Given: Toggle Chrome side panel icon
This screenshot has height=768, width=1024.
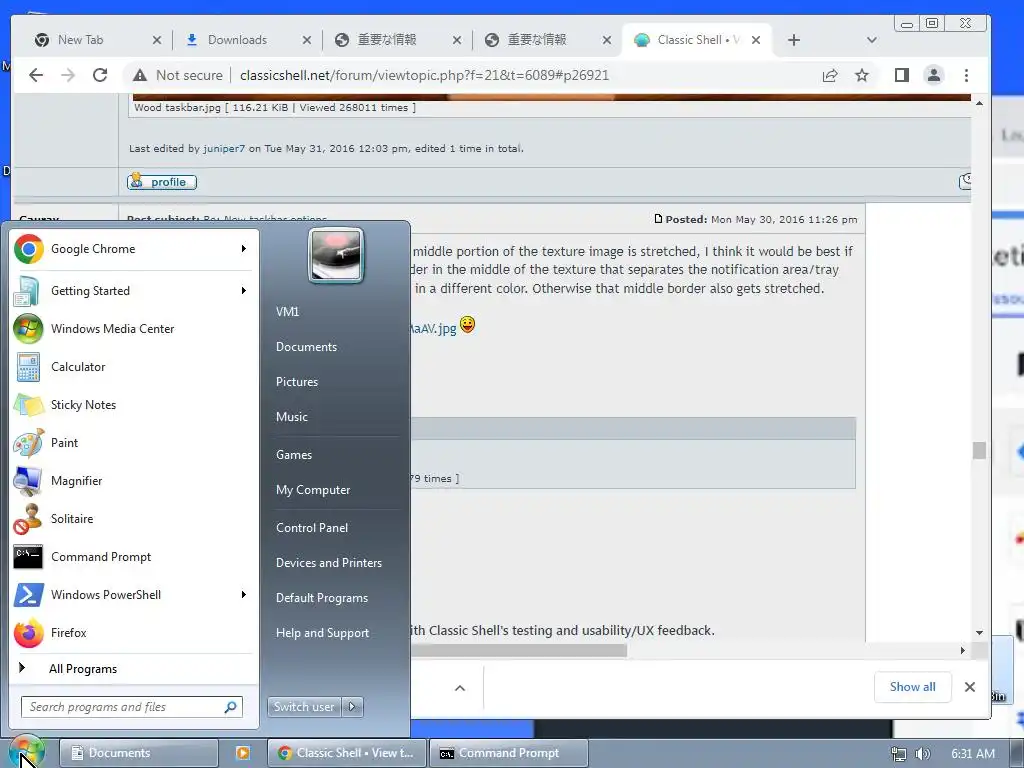Looking at the screenshot, I should tap(902, 75).
